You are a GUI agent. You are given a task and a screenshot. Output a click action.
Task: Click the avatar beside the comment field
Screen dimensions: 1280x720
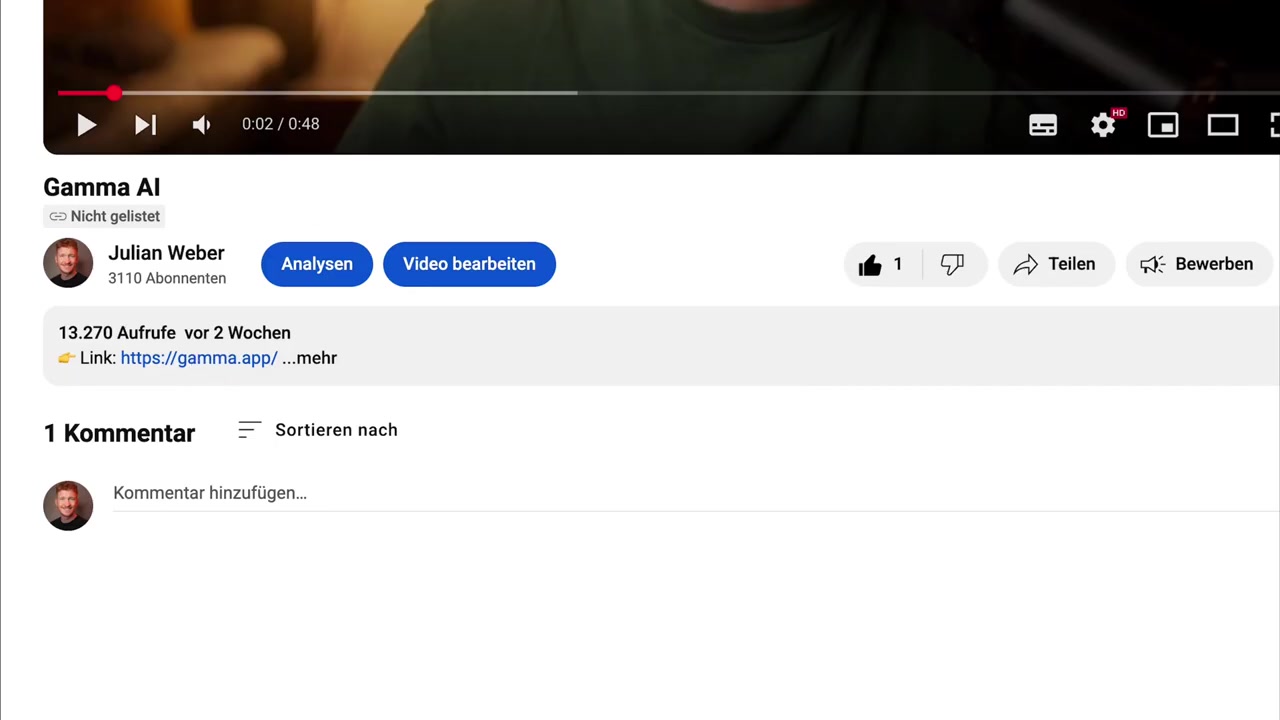68,506
